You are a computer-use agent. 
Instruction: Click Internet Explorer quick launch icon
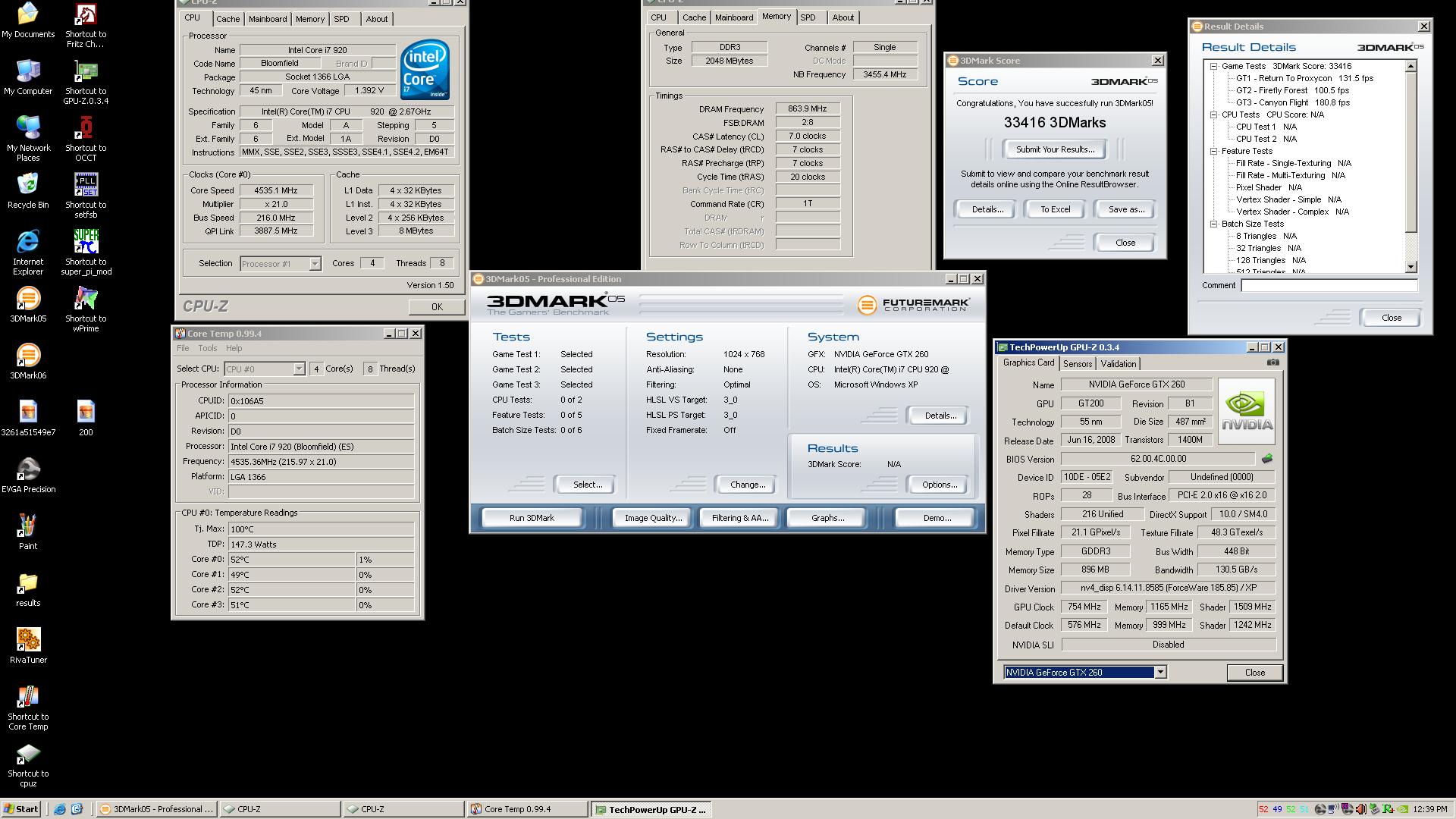[60, 809]
